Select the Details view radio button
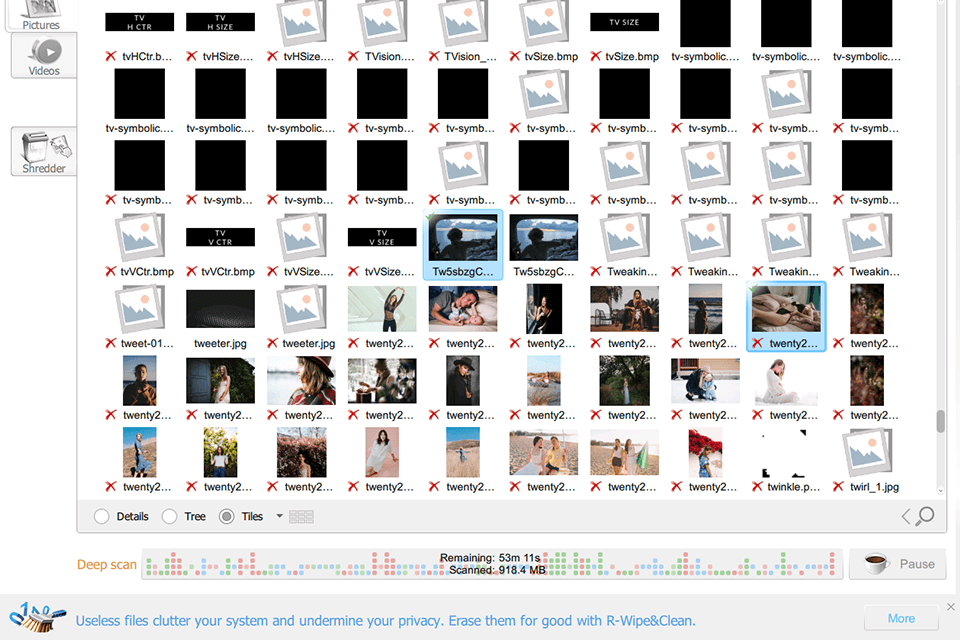960x640 pixels. click(x=101, y=516)
